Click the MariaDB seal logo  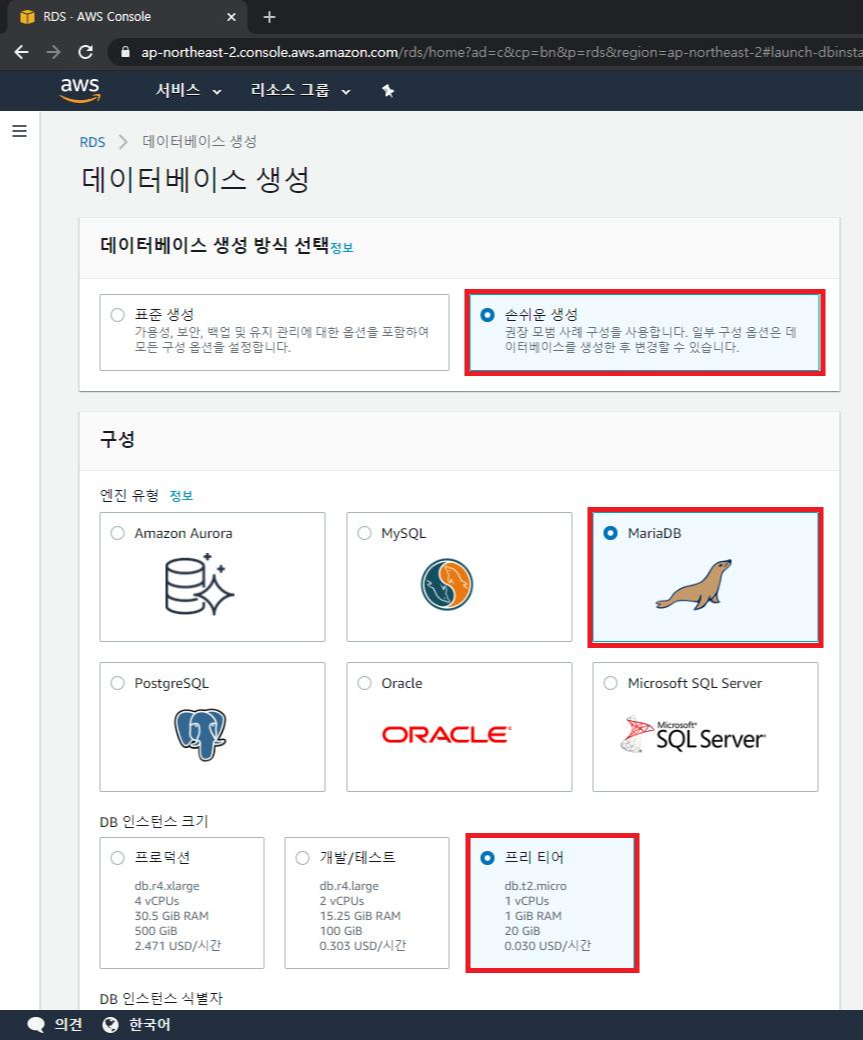[694, 585]
